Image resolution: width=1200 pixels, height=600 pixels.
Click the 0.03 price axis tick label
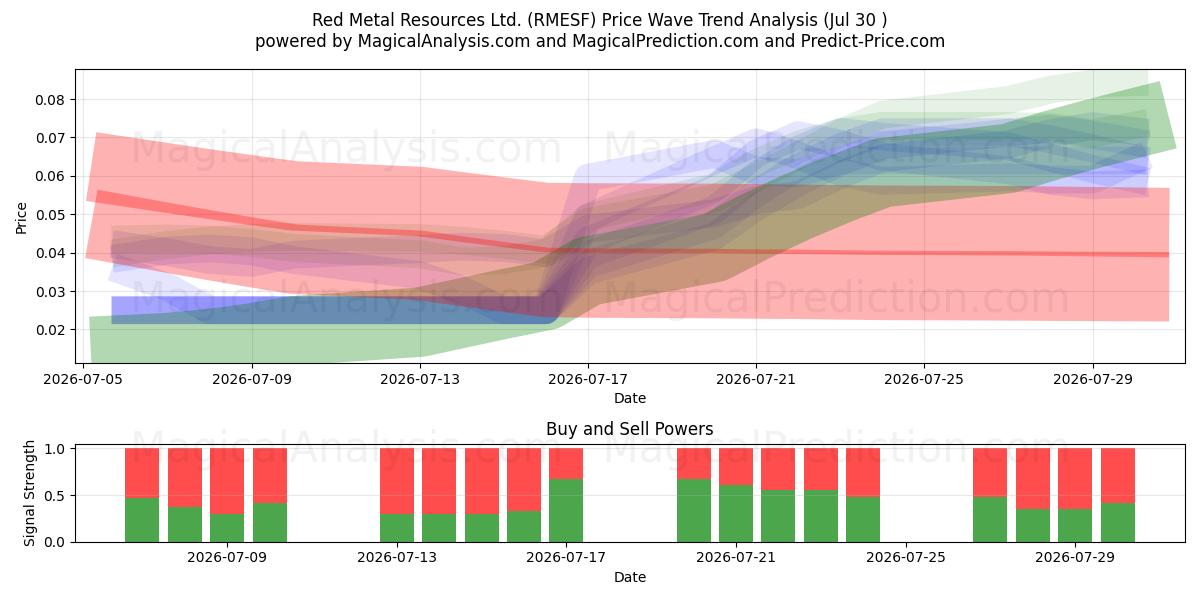pos(51,292)
